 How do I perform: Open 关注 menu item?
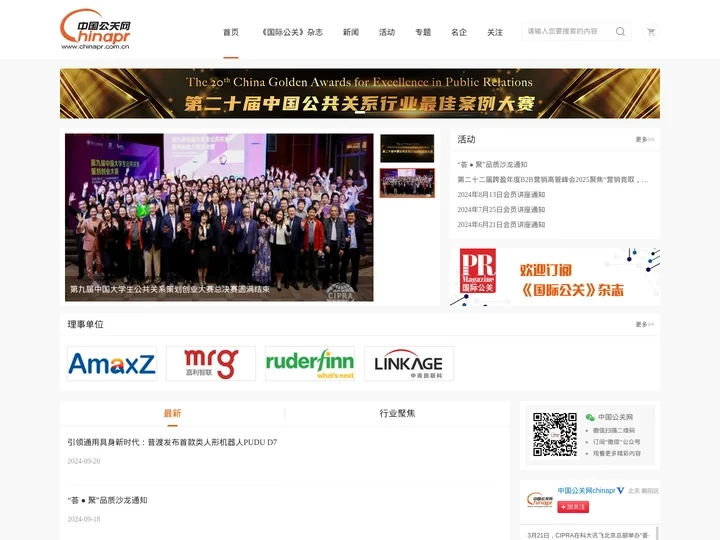click(x=495, y=32)
